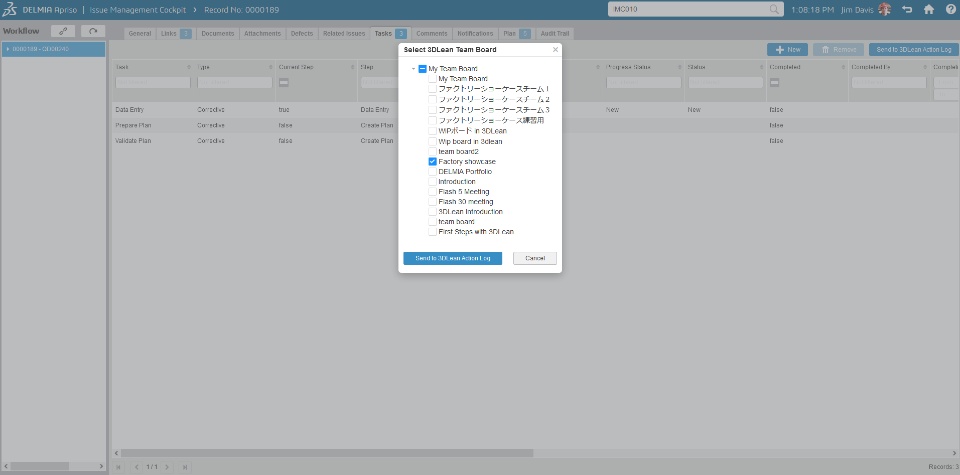Check ファクトリーショーケースチーム 3 checkbox

pos(432,110)
